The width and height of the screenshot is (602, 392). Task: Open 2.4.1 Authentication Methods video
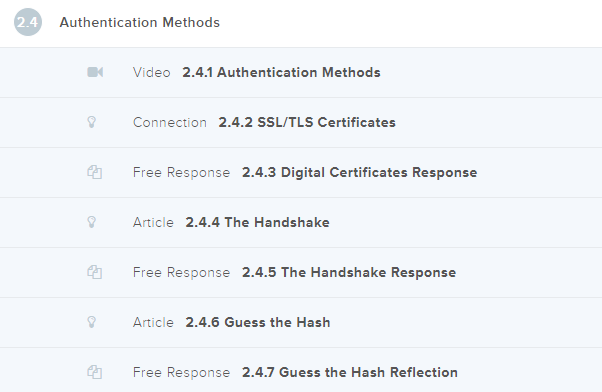coord(281,72)
